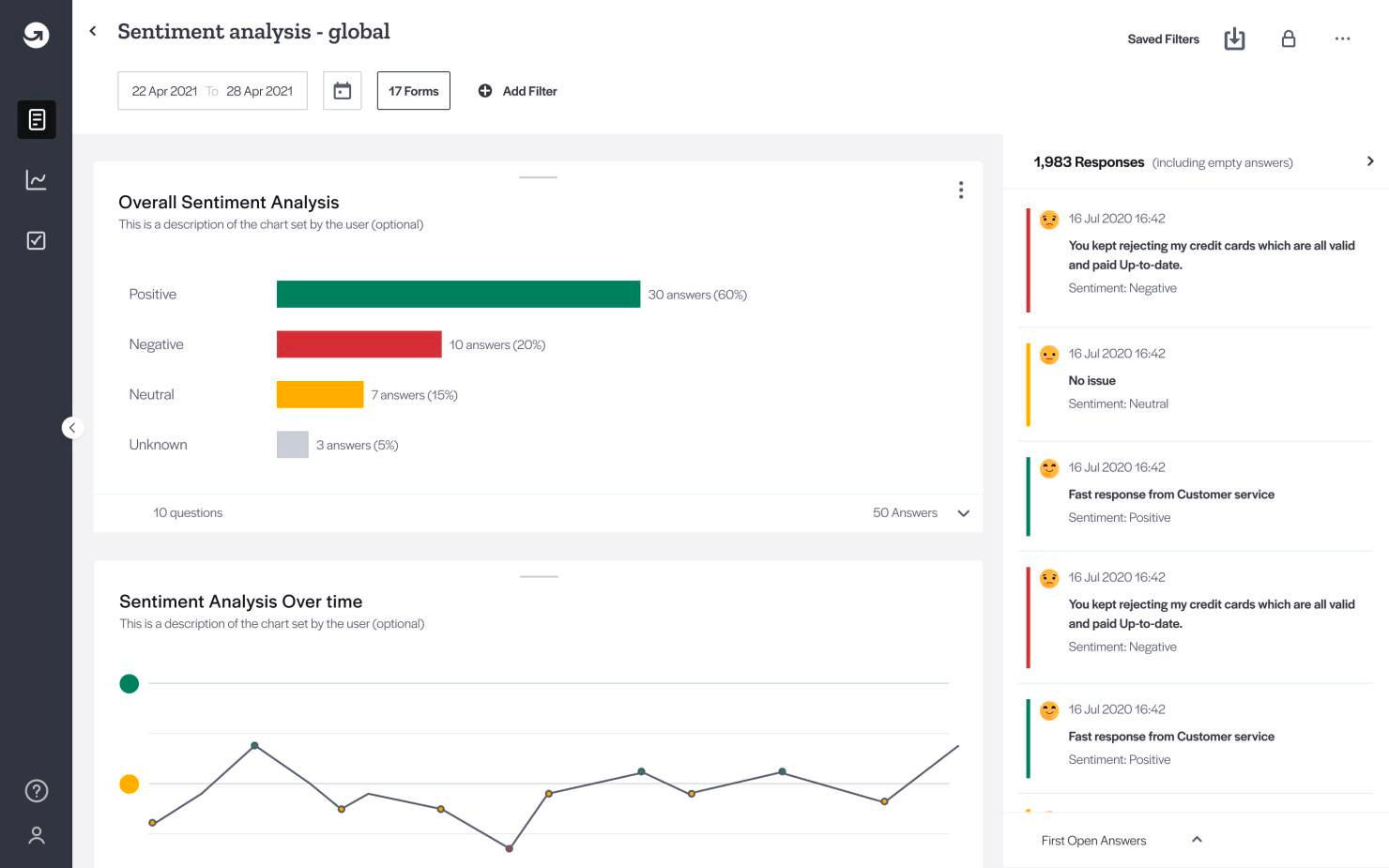Click the export download icon near Saved Filters
Screen dimensions: 1389x868
pyautogui.click(x=1234, y=38)
